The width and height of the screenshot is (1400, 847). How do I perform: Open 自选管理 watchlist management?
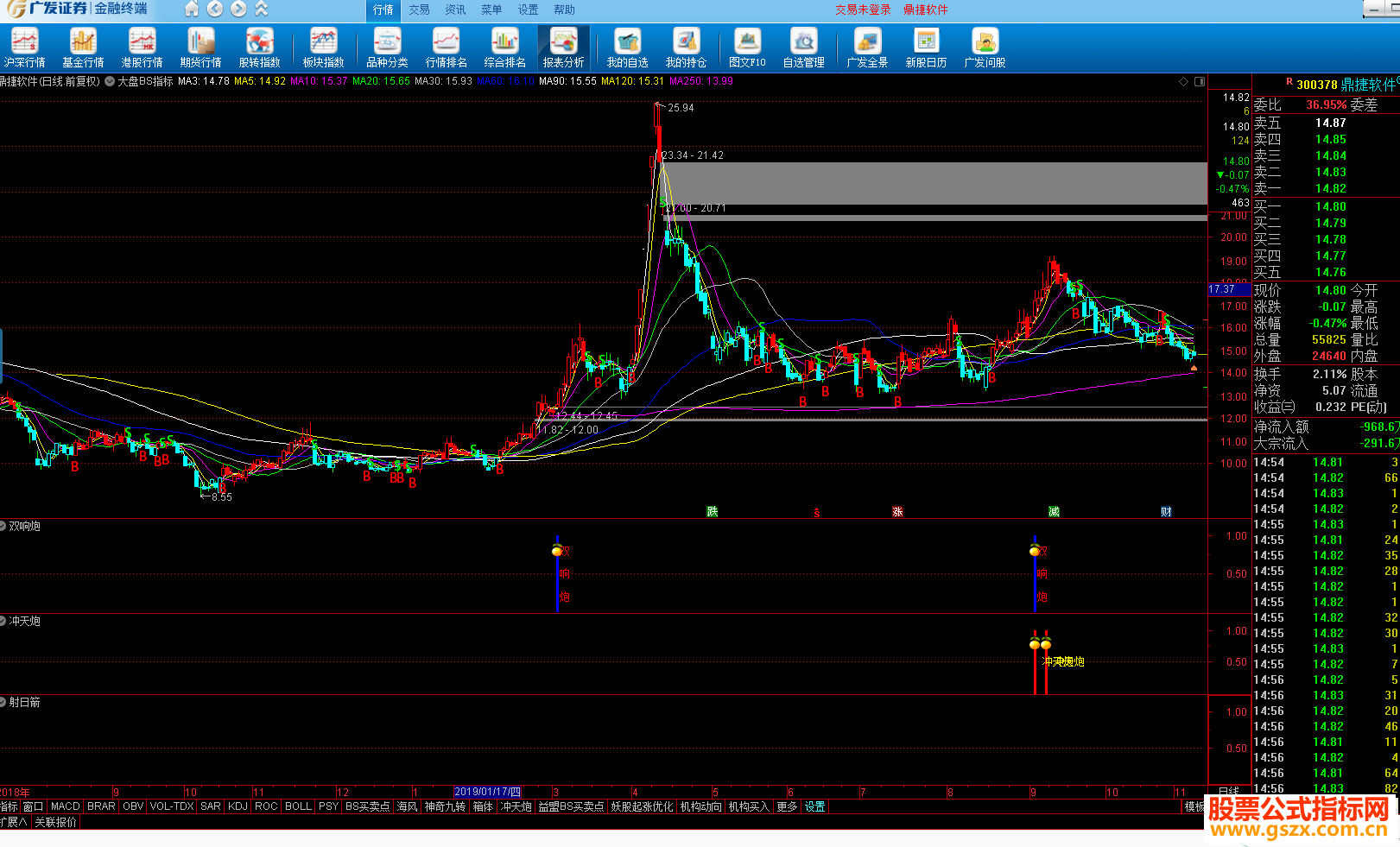pos(803,48)
